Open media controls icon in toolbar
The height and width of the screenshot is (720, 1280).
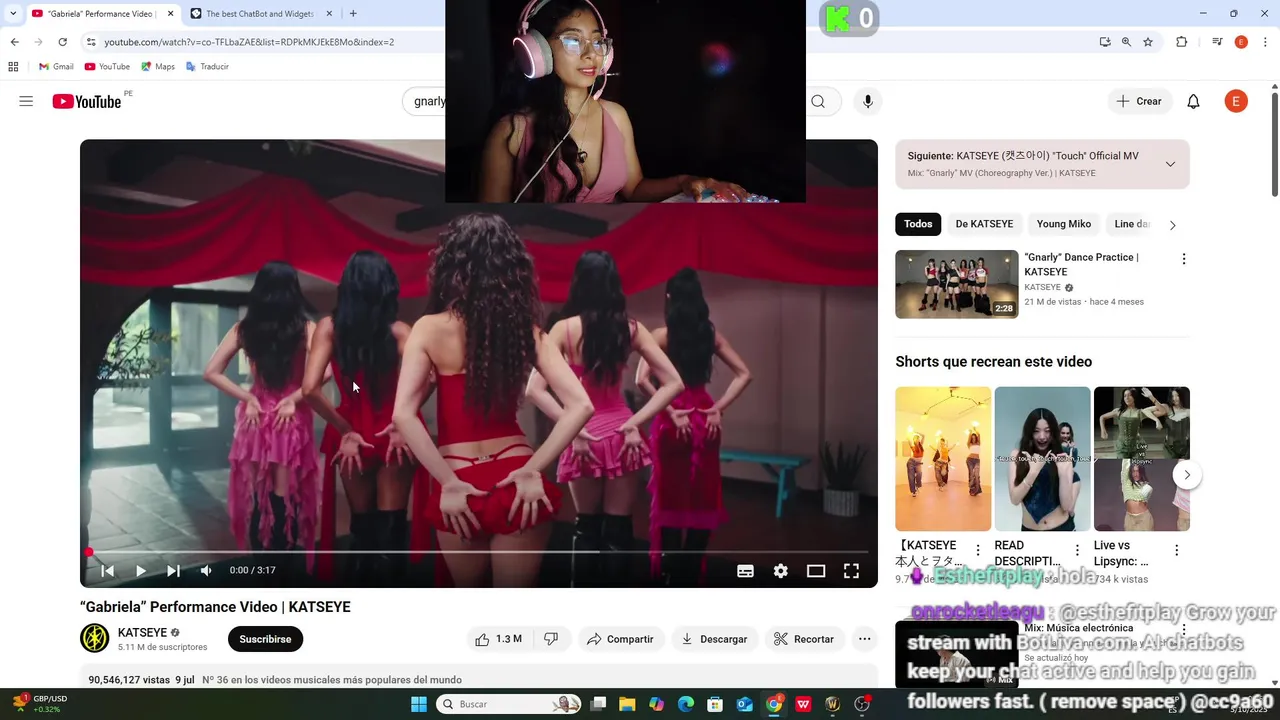coord(1217,42)
